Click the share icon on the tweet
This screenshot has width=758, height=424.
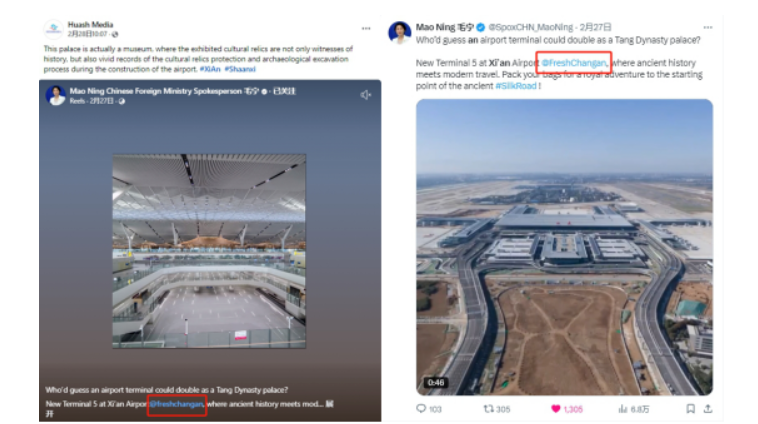pyautogui.click(x=708, y=408)
